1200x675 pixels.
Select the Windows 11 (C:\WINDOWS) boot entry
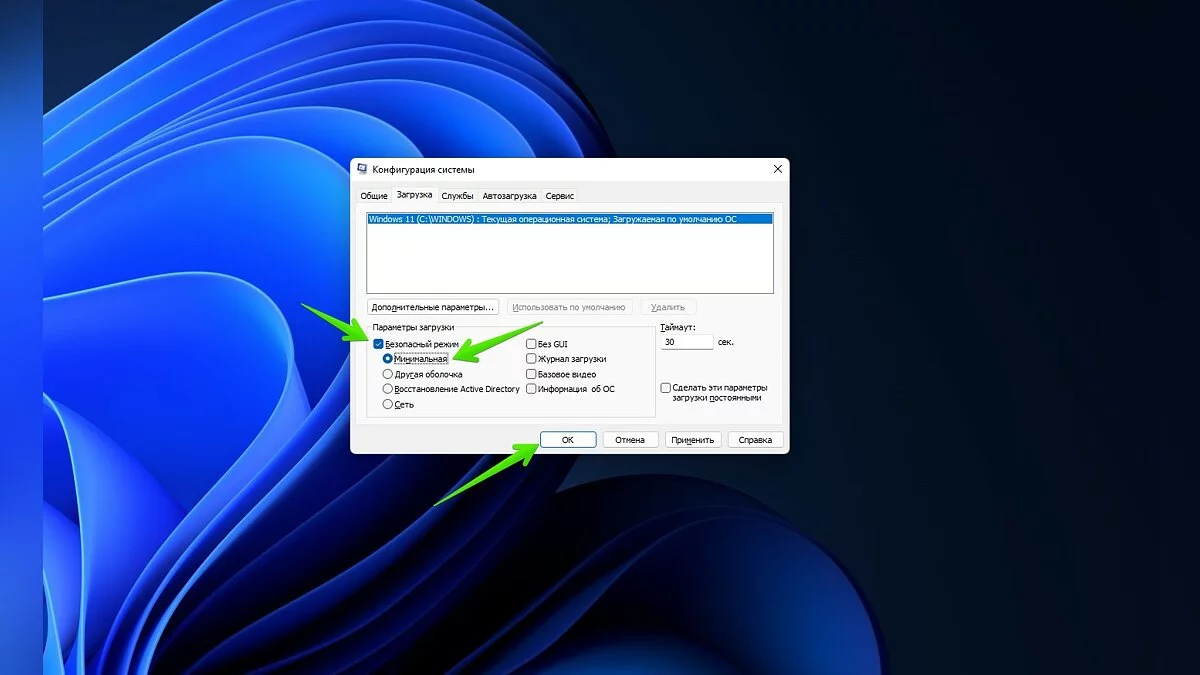(570, 218)
